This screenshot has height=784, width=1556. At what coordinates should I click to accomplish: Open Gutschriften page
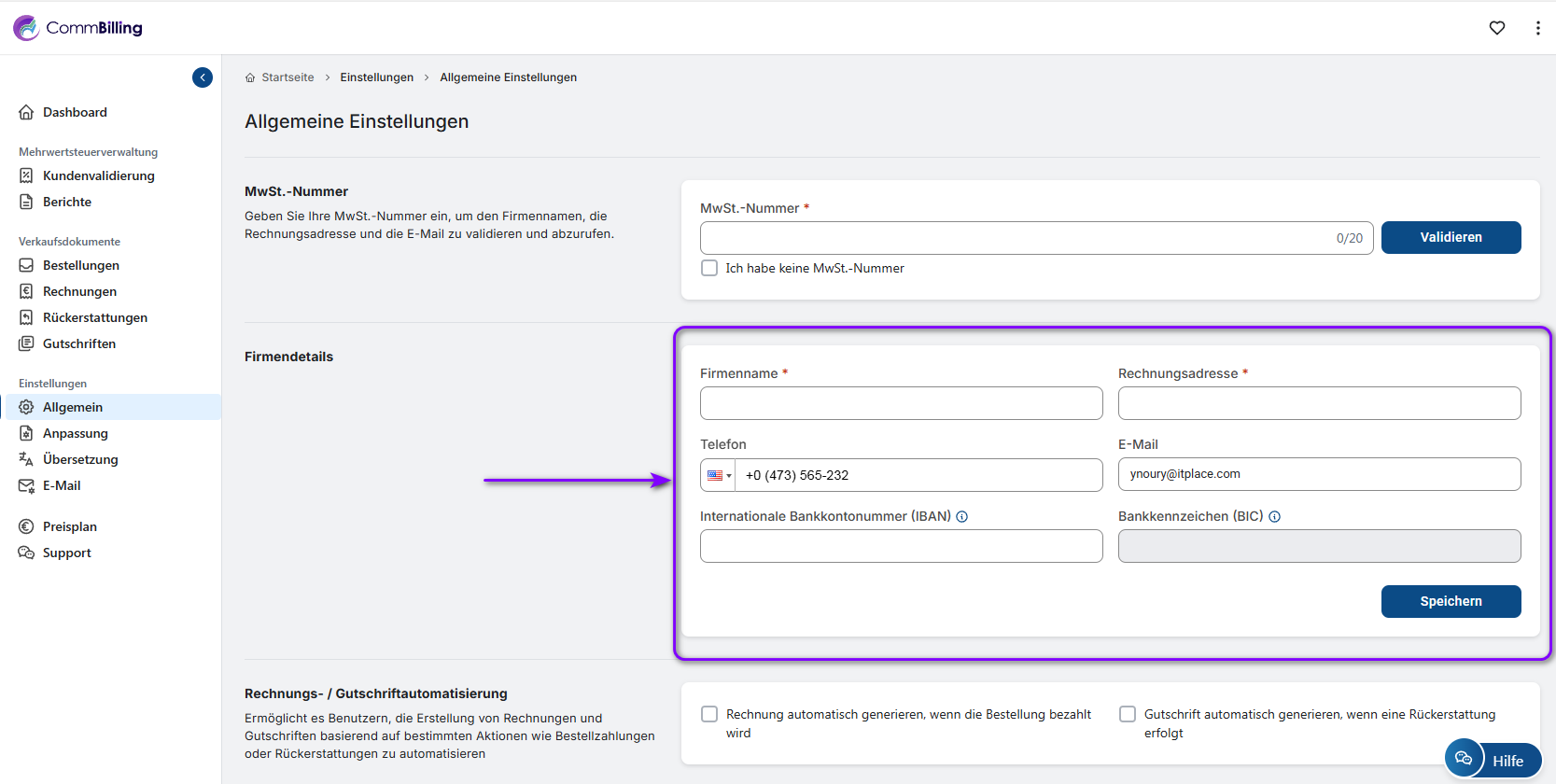(79, 343)
